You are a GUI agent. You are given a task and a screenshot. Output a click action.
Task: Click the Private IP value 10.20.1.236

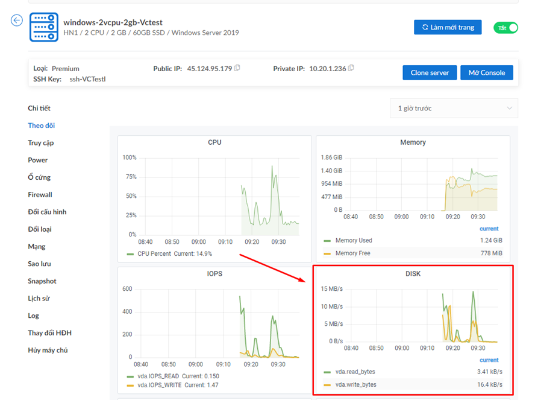pyautogui.click(x=328, y=68)
